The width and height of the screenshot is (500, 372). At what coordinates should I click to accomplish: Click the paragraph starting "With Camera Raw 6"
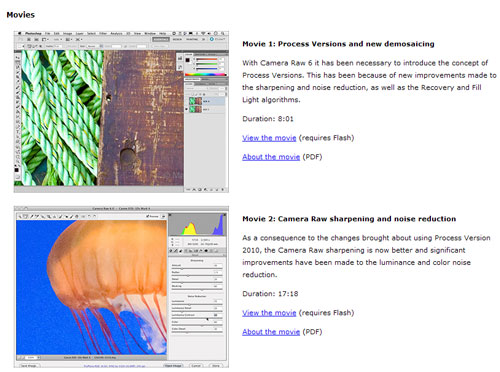coord(369,81)
